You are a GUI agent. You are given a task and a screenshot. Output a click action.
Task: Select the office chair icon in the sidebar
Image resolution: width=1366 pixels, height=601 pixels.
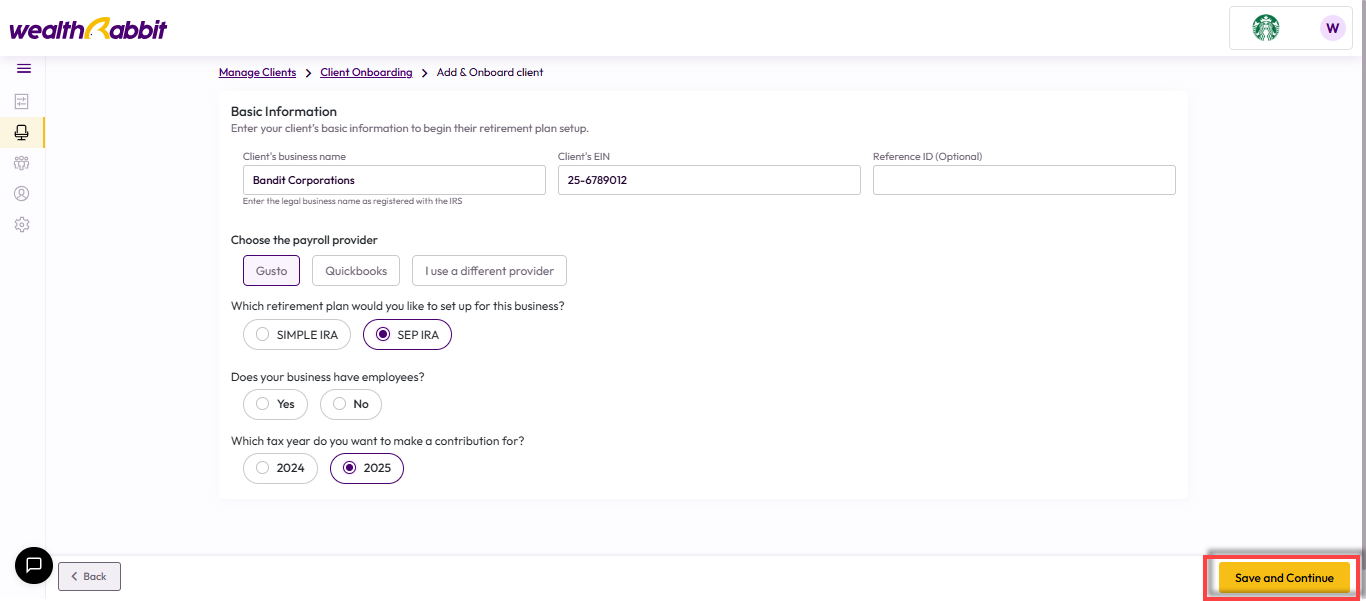pyautogui.click(x=22, y=132)
